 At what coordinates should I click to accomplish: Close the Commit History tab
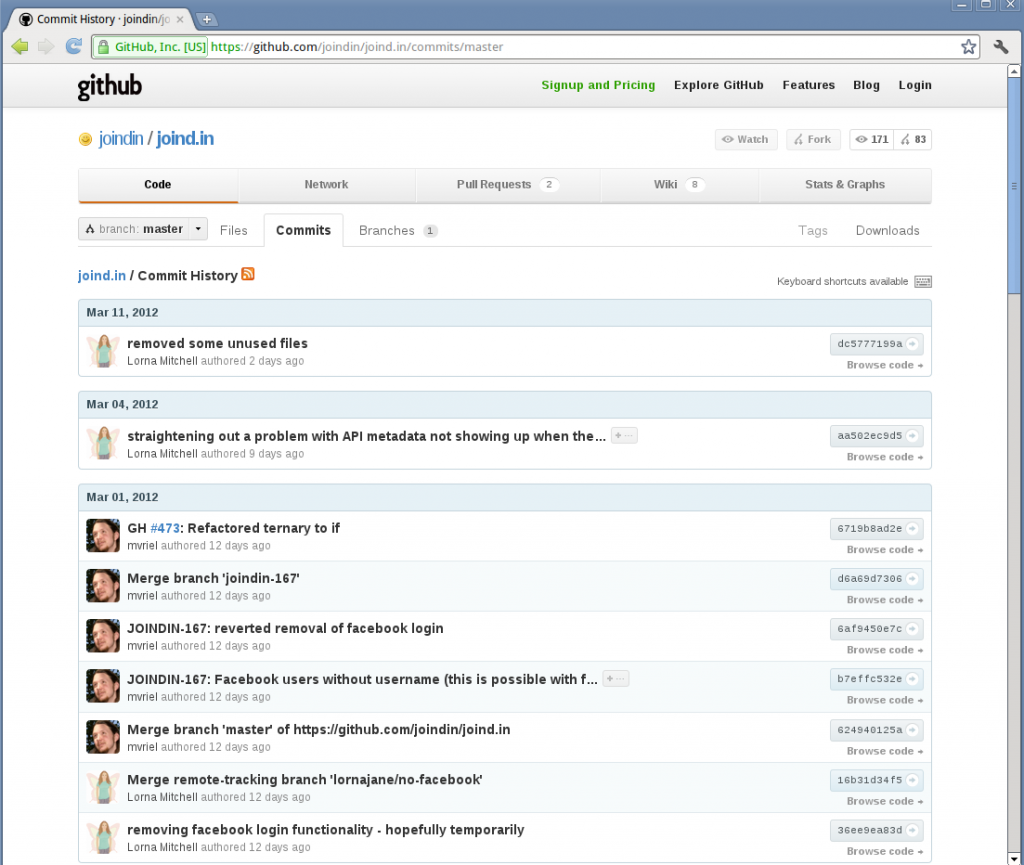pyautogui.click(x=180, y=20)
